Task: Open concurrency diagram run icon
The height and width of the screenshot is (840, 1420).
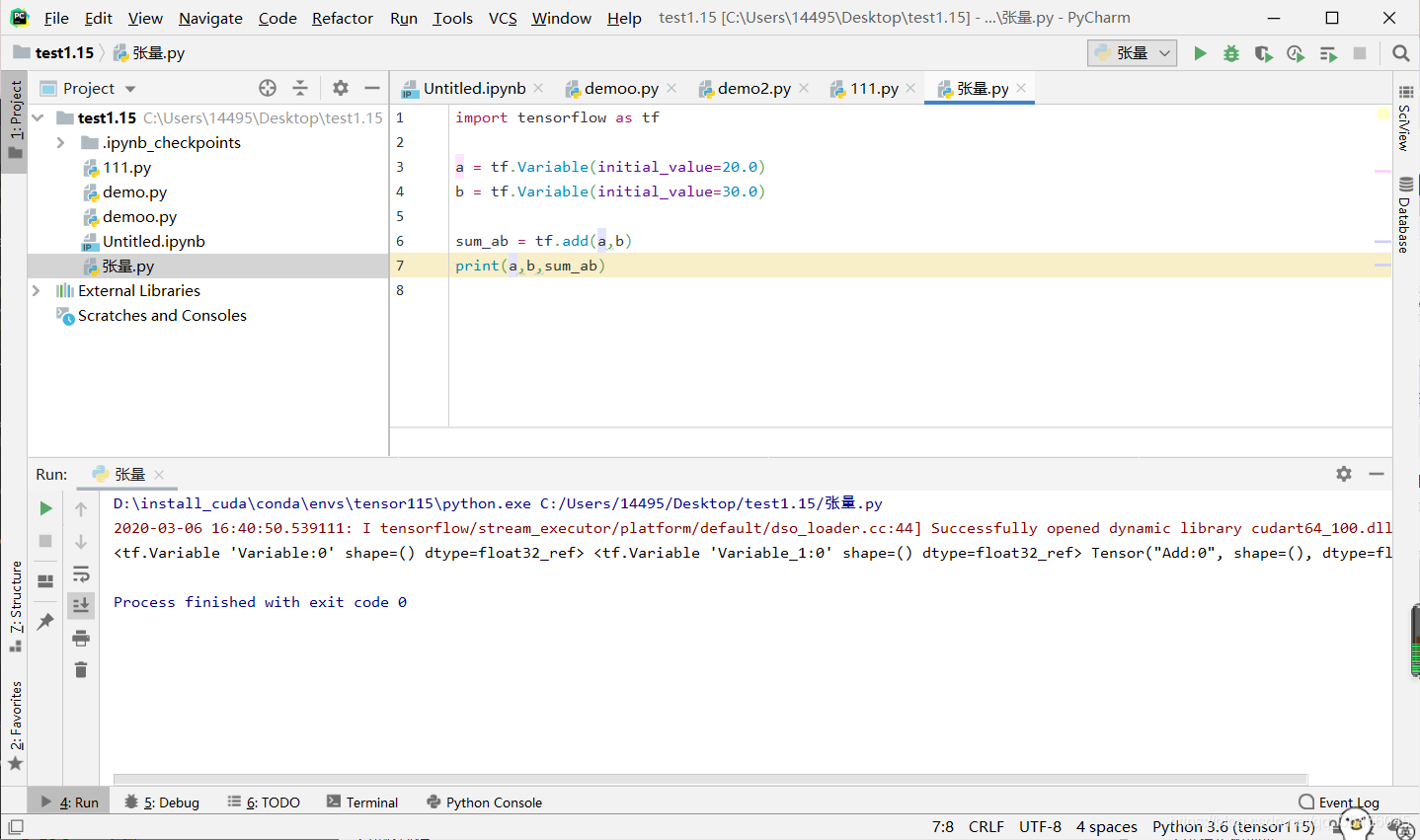Action: pos(1328,53)
